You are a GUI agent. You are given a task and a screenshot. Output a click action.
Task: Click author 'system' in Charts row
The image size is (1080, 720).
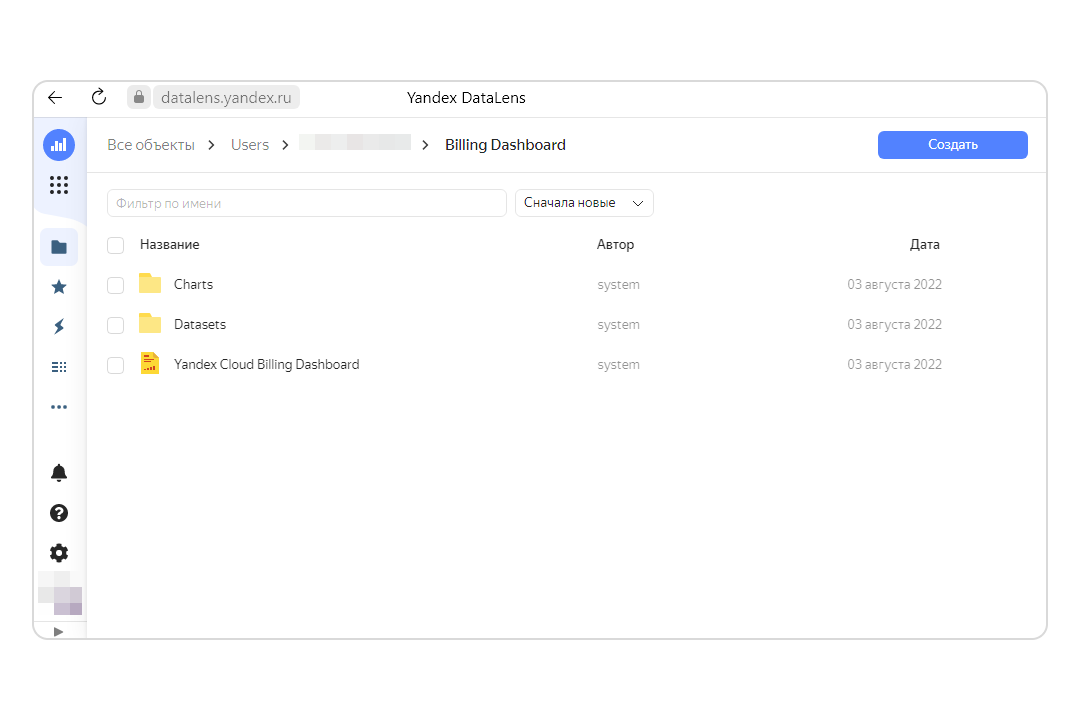tap(619, 285)
